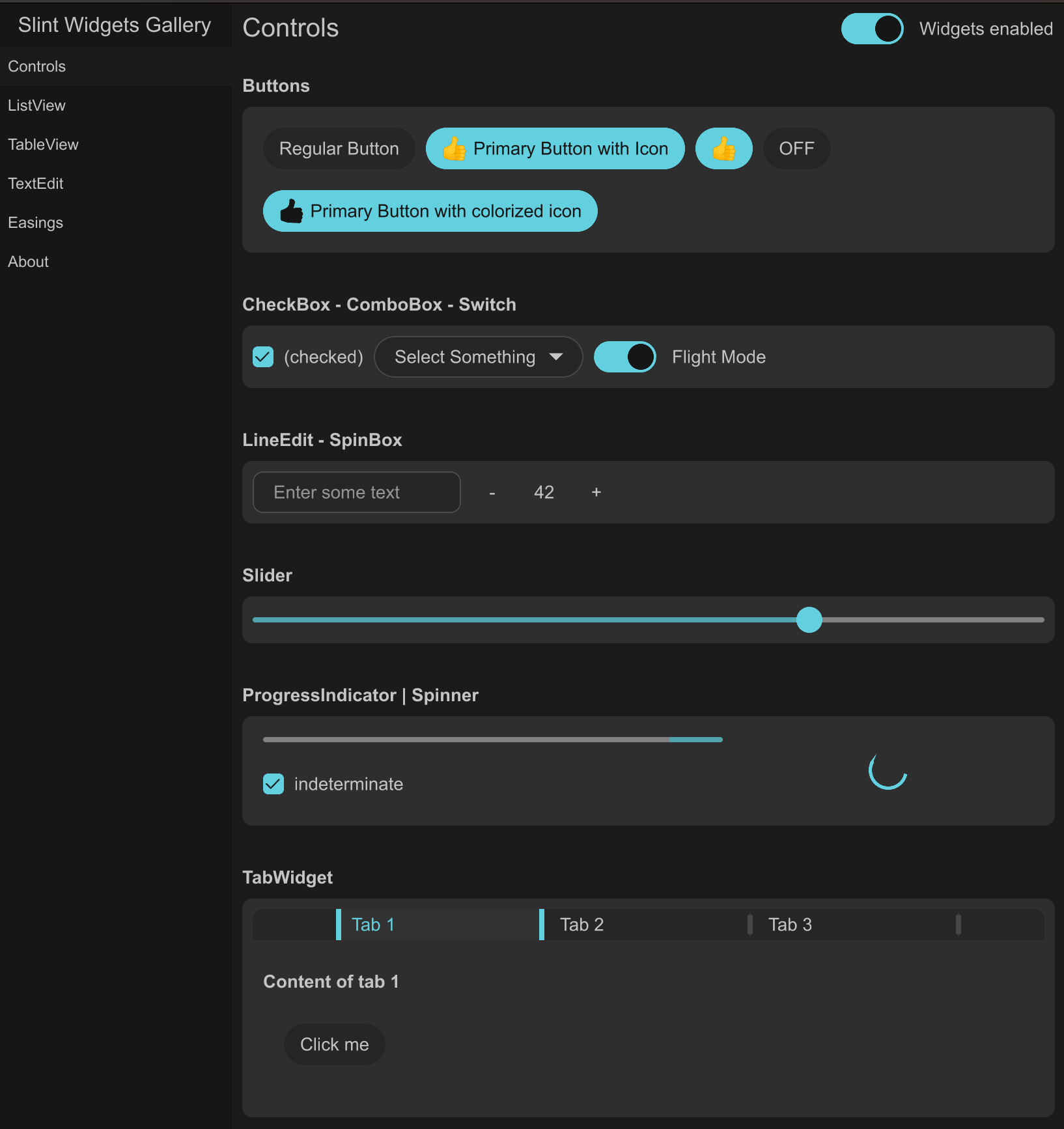Turn off the Flight Mode switch
The height and width of the screenshot is (1129, 1064).
[624, 357]
